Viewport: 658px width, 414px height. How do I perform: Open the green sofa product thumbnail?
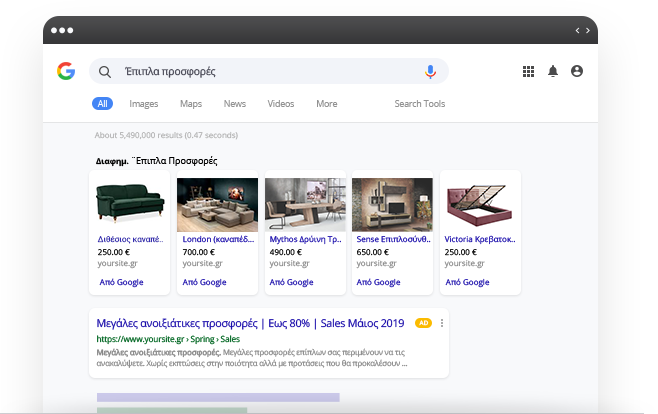pyautogui.click(x=130, y=204)
